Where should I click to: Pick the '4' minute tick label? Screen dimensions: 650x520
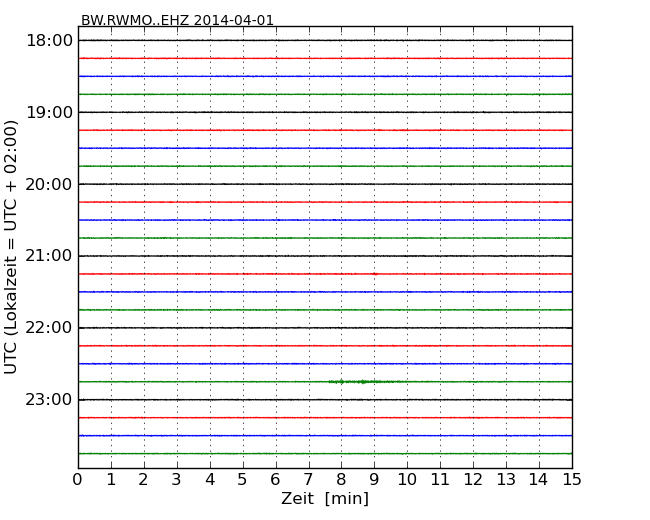point(210,480)
